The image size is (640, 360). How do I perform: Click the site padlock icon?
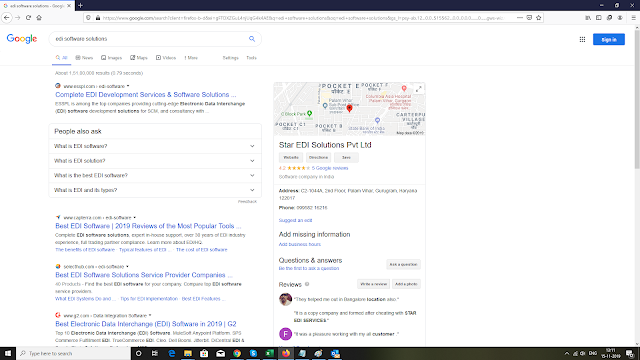click(x=98, y=18)
